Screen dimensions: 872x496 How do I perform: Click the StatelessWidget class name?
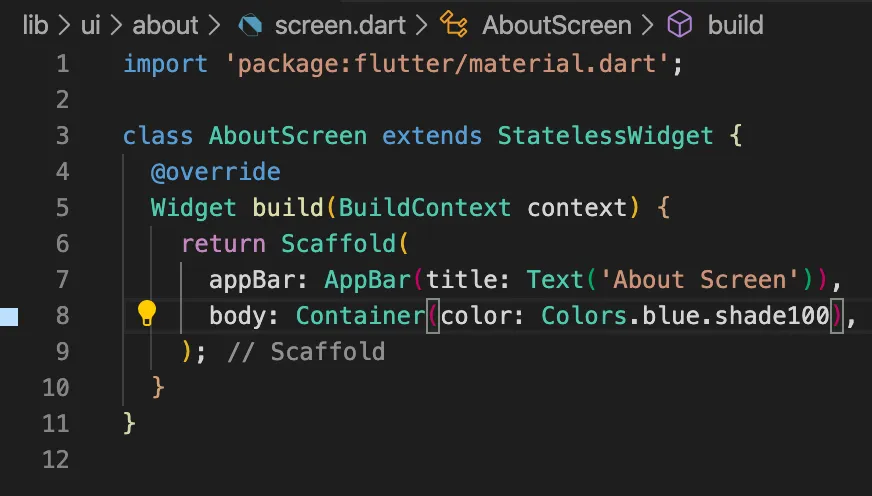coord(605,136)
